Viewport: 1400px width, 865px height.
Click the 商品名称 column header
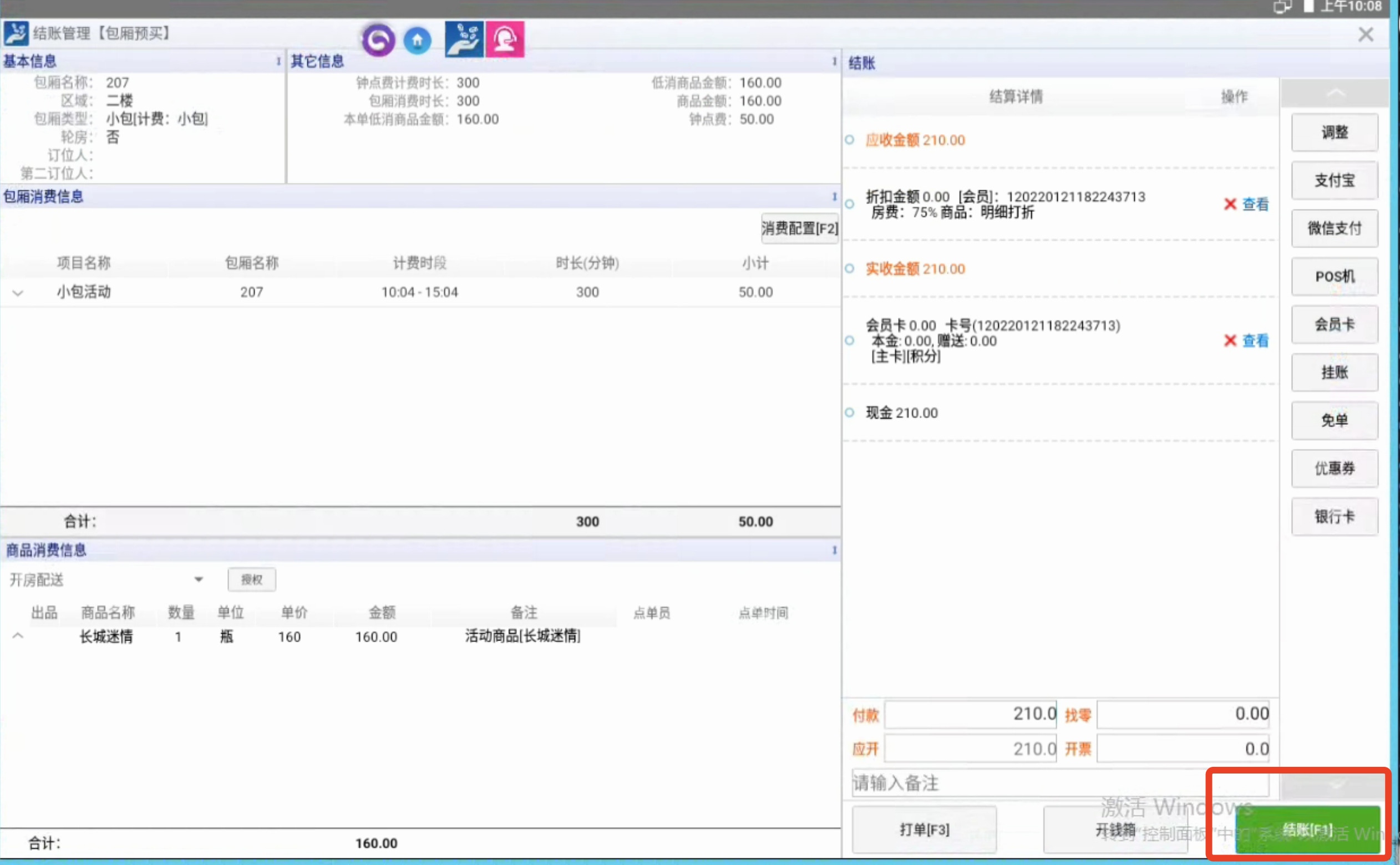point(108,613)
